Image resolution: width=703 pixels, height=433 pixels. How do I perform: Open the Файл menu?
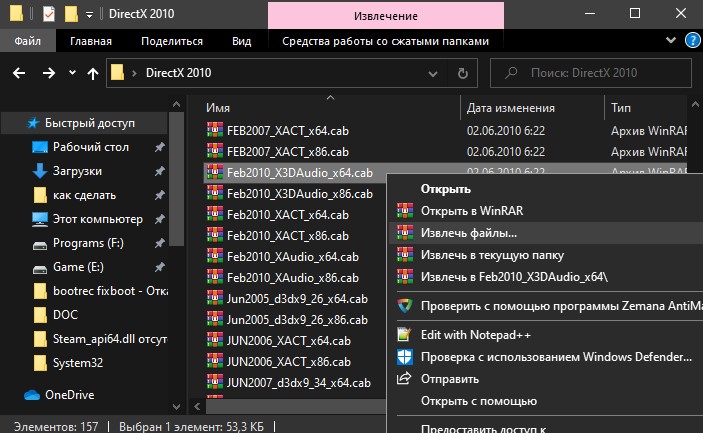[x=27, y=41]
